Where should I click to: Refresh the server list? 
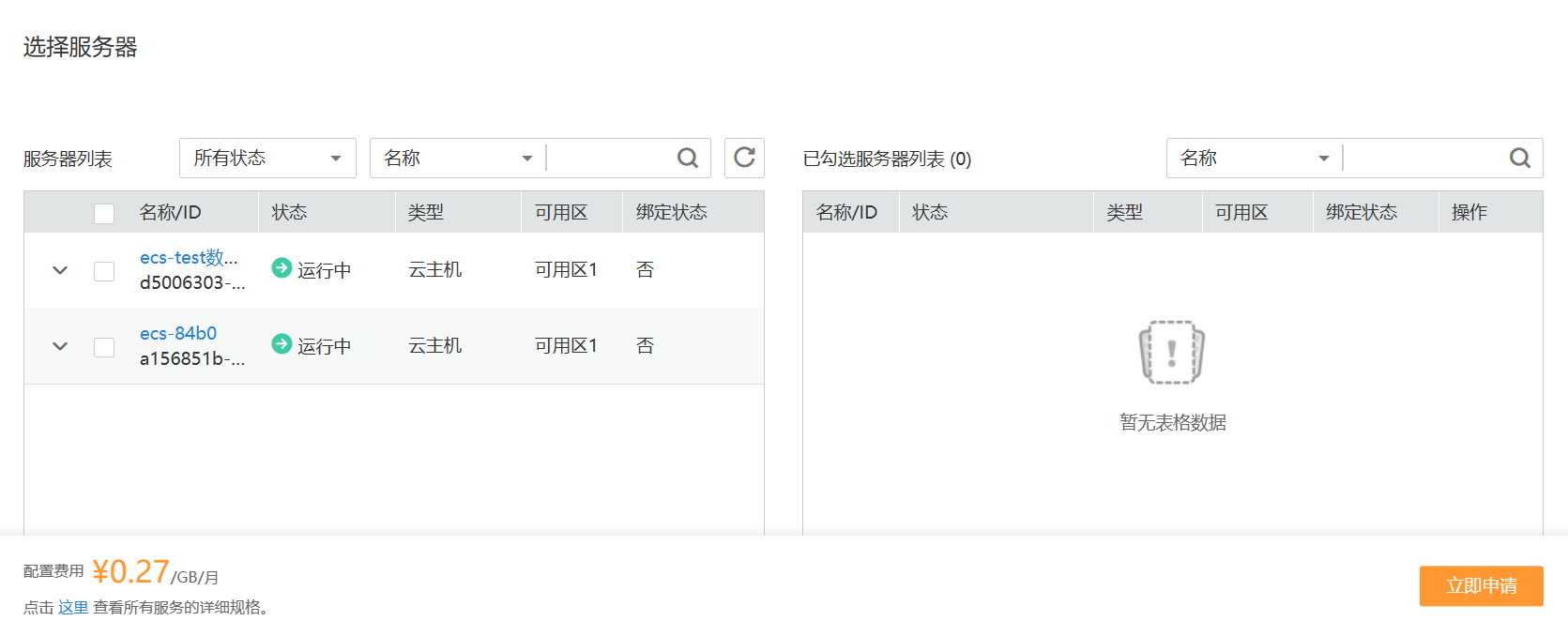pyautogui.click(x=744, y=158)
